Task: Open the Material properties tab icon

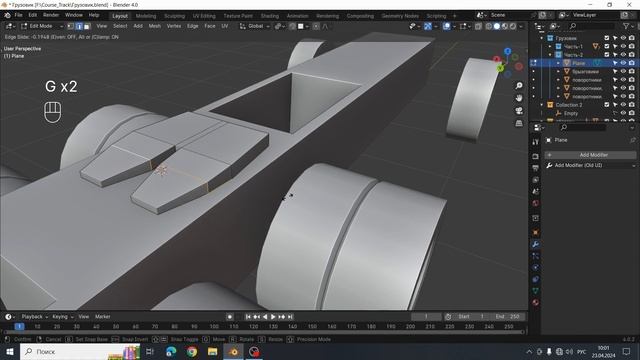Action: coord(536,302)
